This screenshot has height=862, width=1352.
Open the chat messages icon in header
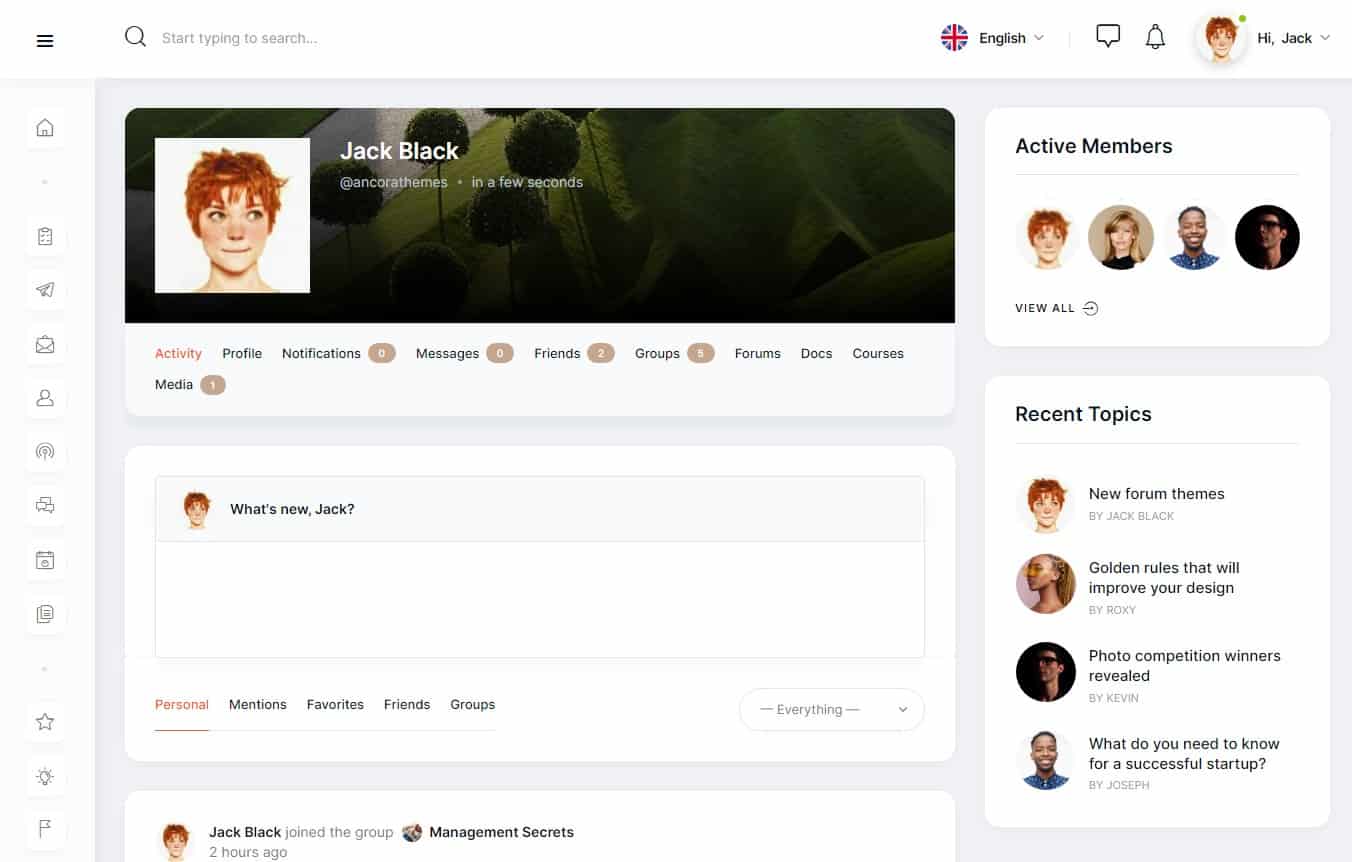pyautogui.click(x=1107, y=37)
